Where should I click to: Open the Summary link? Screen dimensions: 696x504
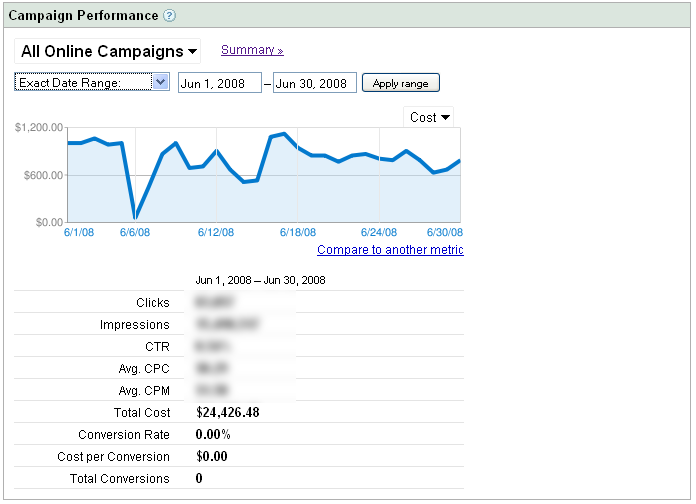[x=252, y=50]
